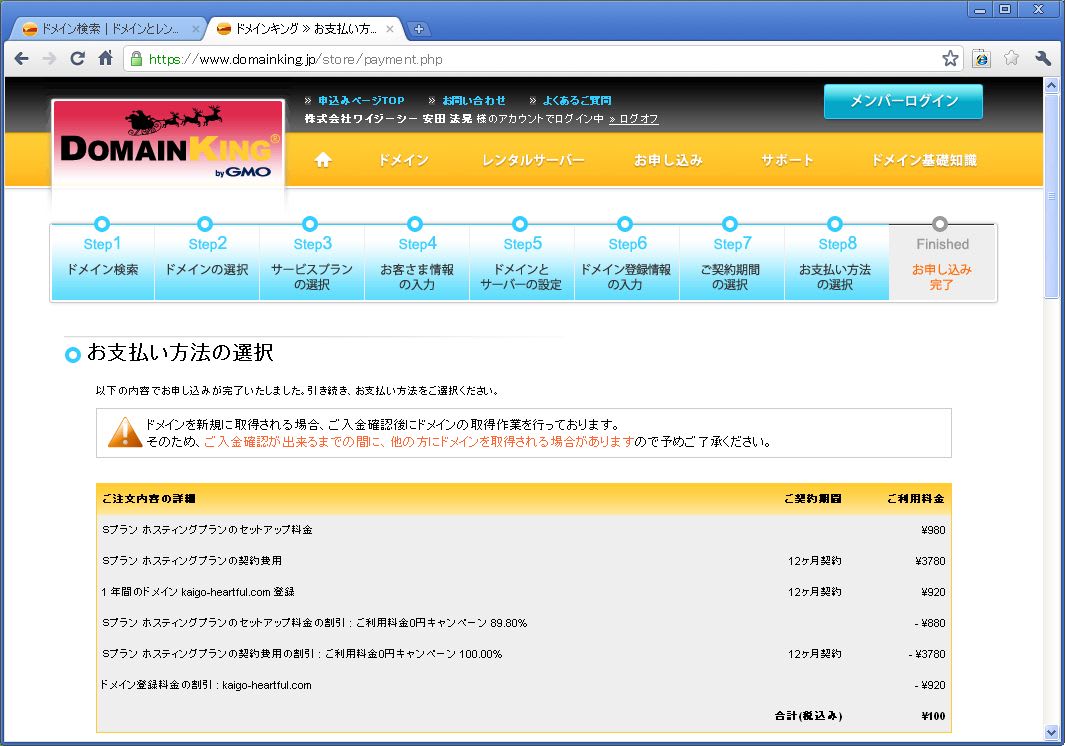Image resolution: width=1065 pixels, height=746 pixels.
Task: Click the メンバーログイン button
Action: [903, 101]
